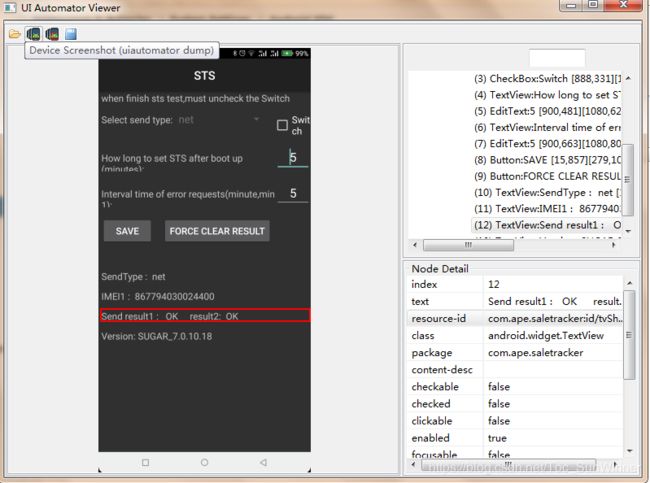Select tree node (3) CheckBox:Switch
The width and height of the screenshot is (650, 483).
547,79
